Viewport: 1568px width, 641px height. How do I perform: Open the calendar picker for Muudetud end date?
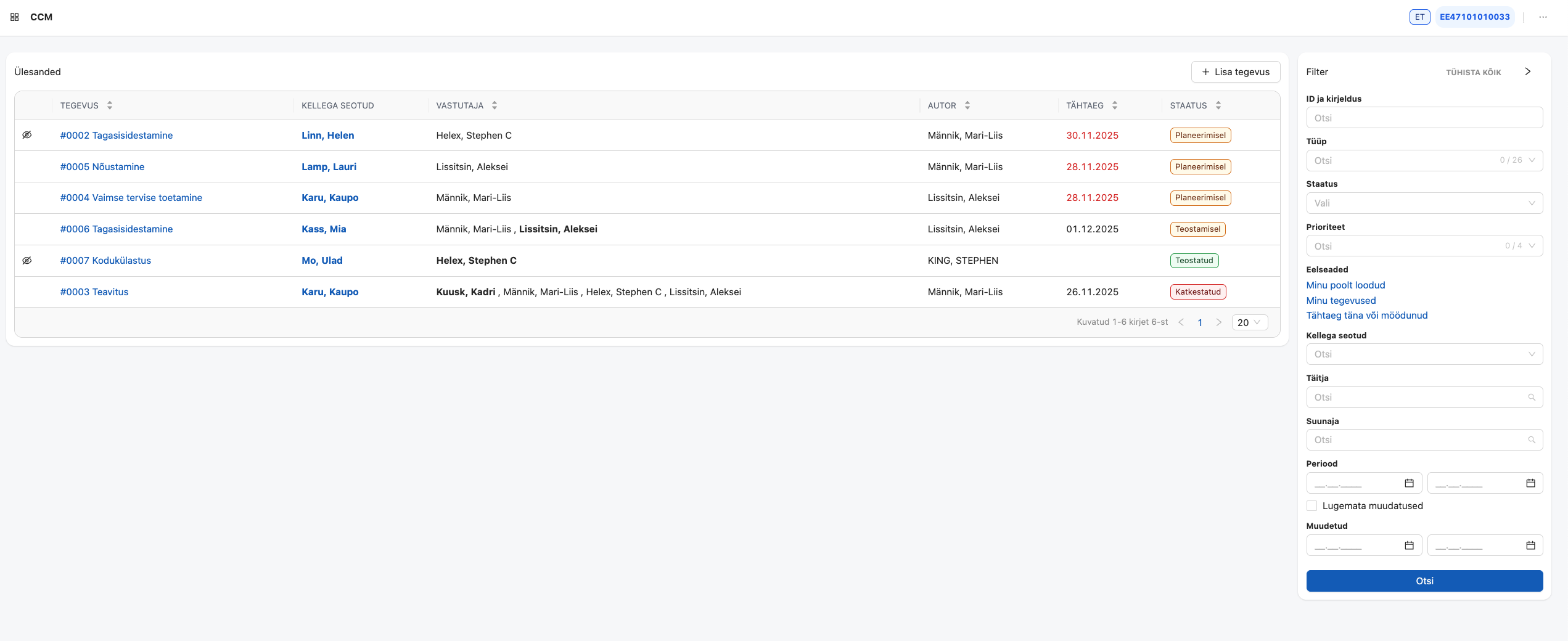coord(1530,545)
